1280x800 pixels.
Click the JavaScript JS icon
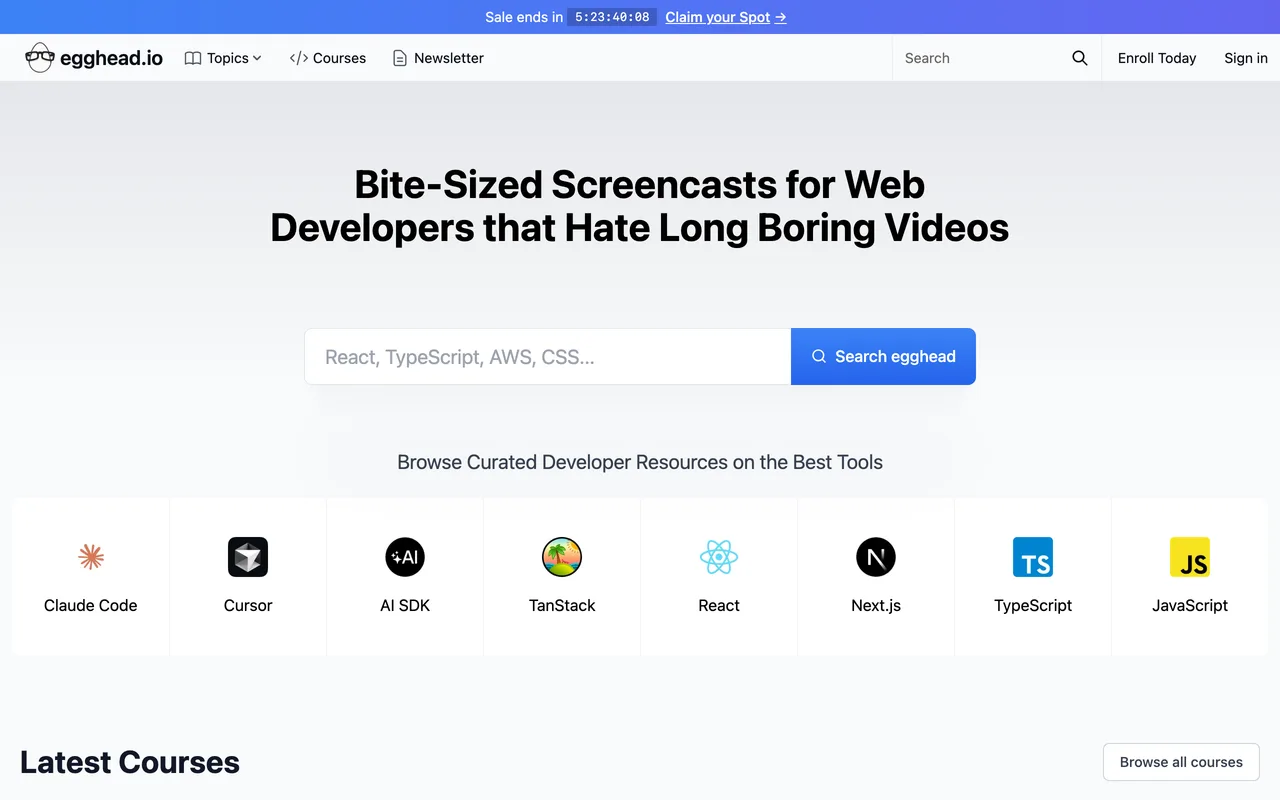pyautogui.click(x=1190, y=557)
